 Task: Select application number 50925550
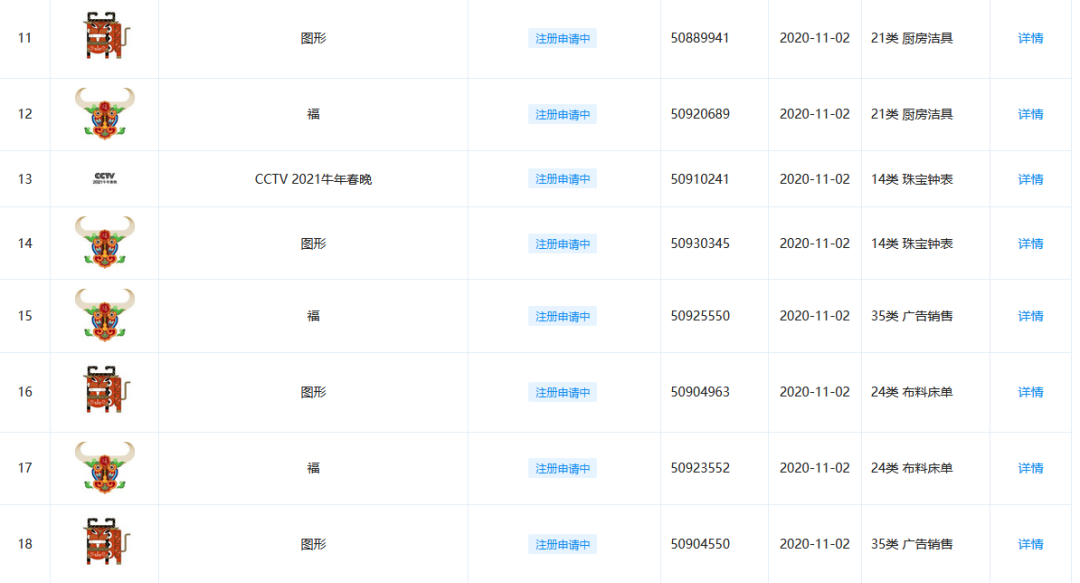700,316
